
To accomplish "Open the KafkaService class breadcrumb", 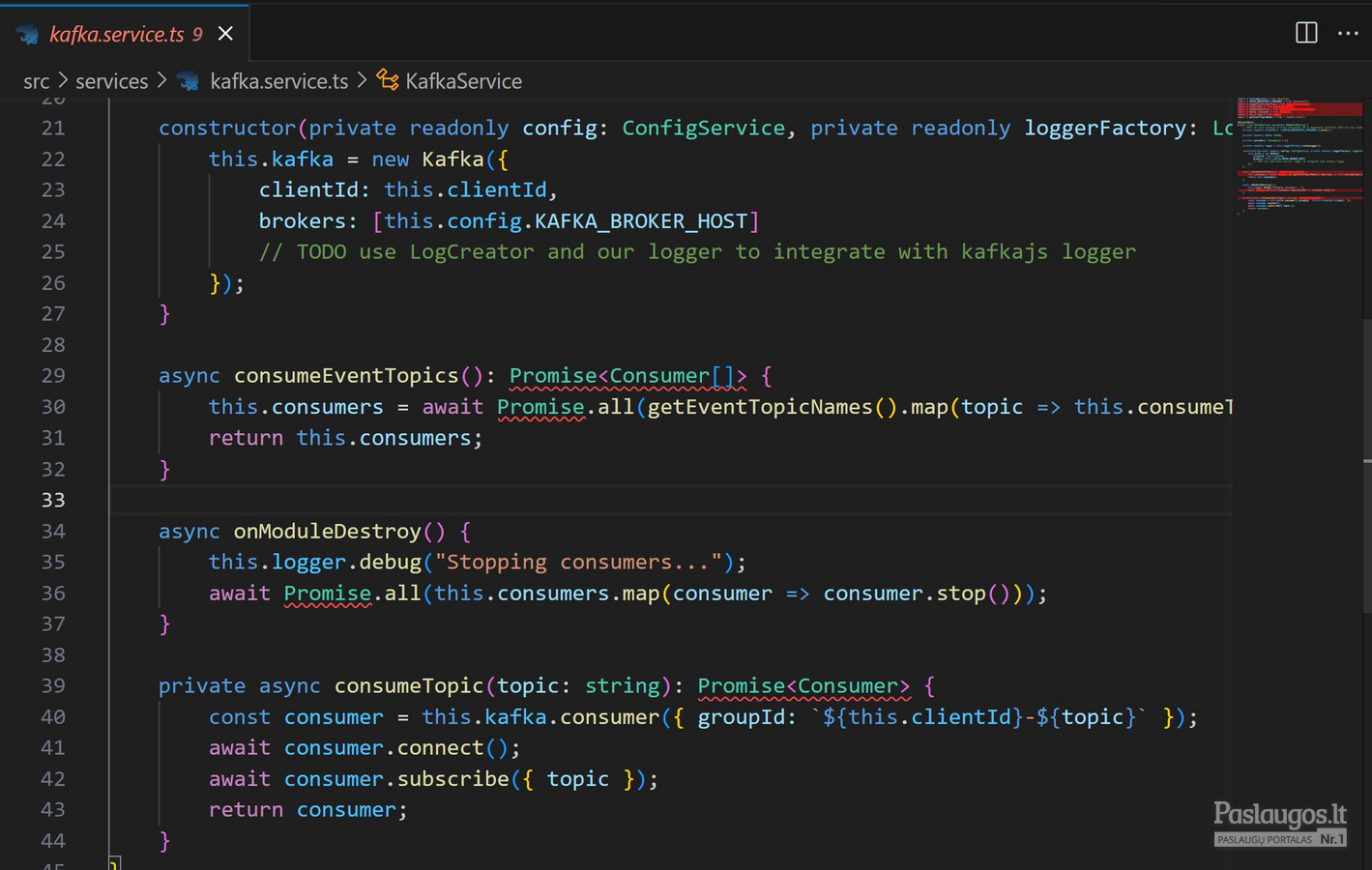I will click(x=463, y=81).
